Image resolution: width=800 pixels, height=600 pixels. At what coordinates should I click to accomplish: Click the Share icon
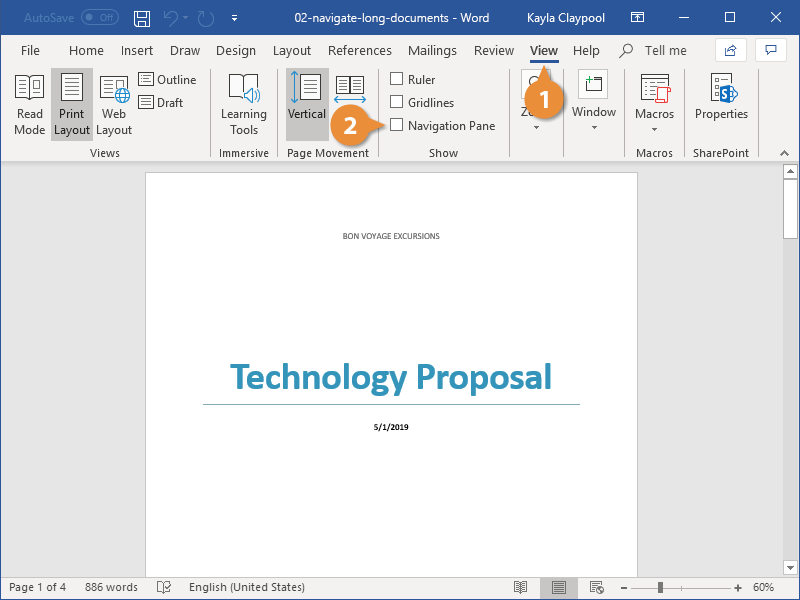coord(731,50)
